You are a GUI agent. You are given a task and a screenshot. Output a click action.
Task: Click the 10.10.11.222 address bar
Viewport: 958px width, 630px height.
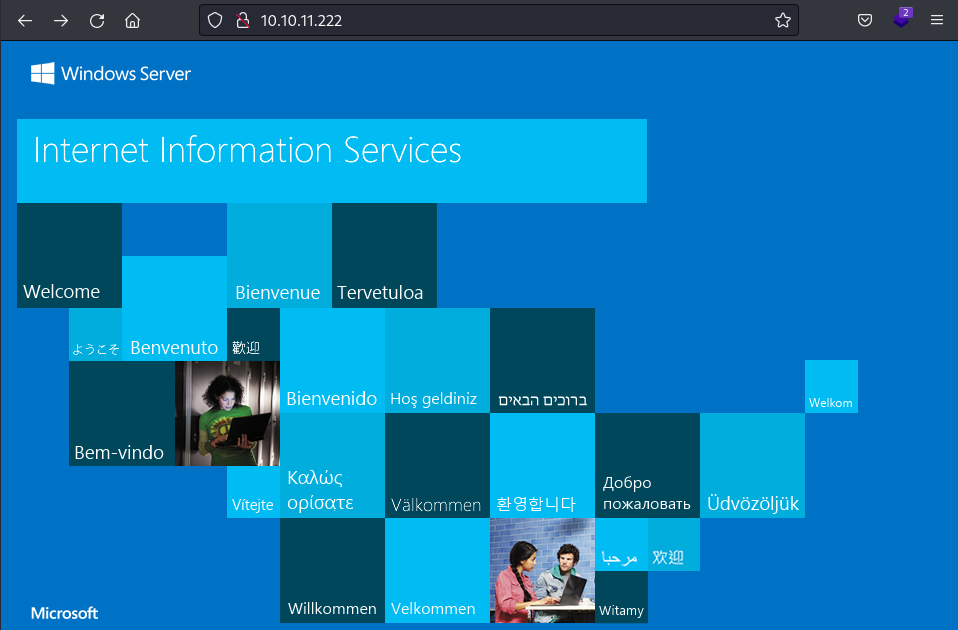click(499, 21)
